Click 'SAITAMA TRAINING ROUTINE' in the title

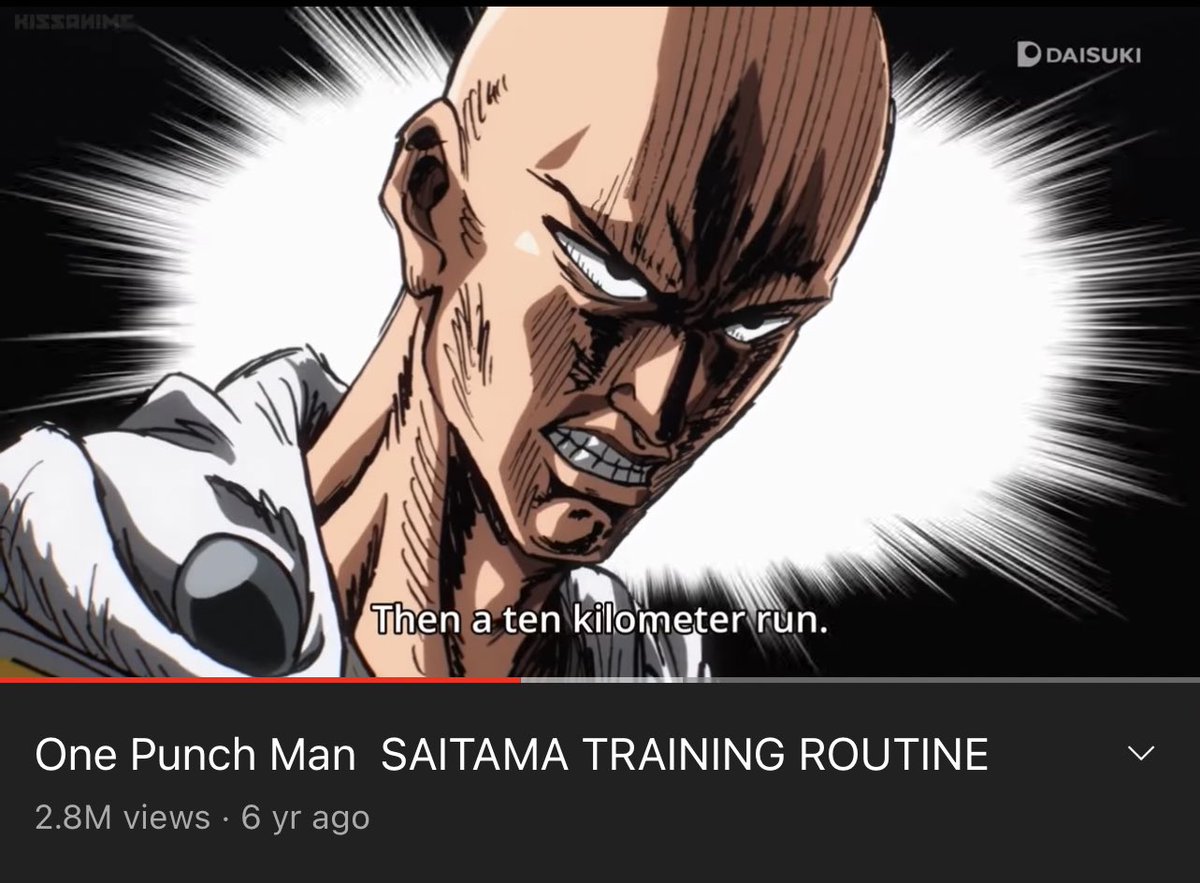(685, 754)
